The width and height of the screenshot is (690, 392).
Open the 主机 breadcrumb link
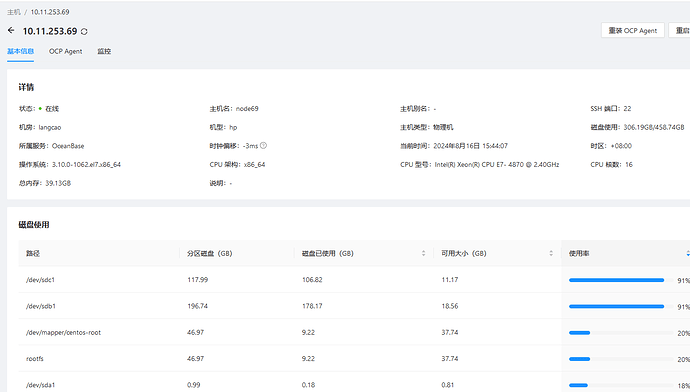(x=14, y=12)
